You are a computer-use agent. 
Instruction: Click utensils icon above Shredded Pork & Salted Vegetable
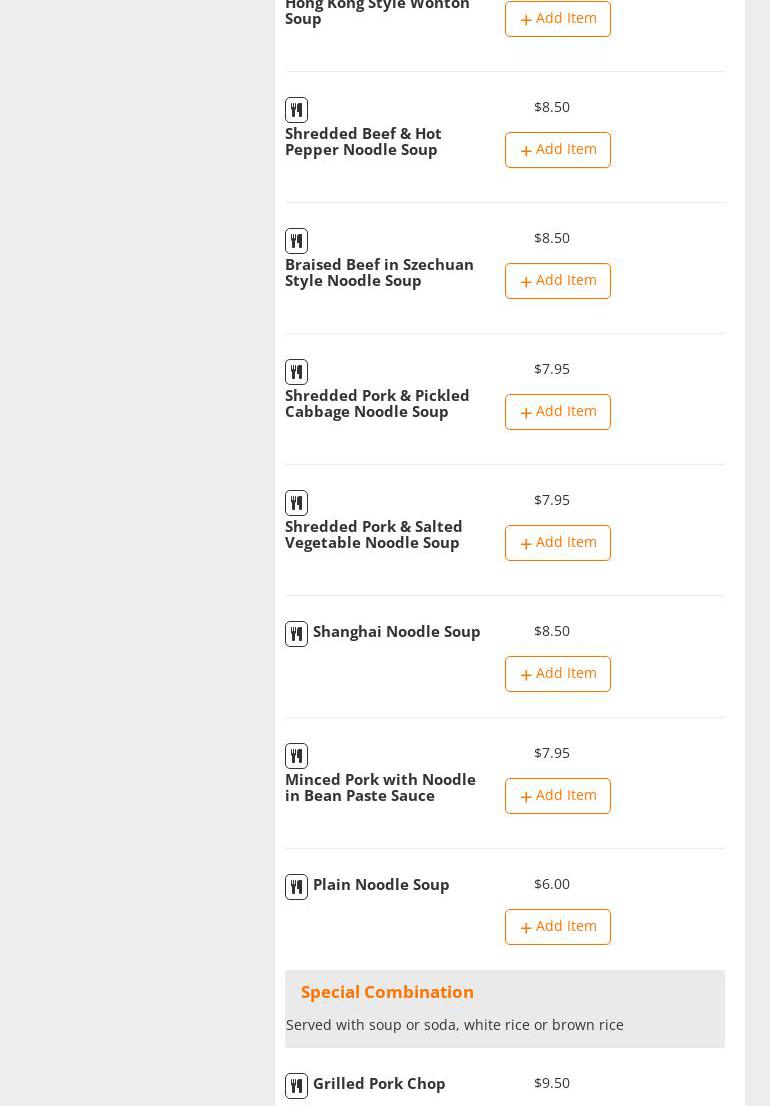pos(296,503)
